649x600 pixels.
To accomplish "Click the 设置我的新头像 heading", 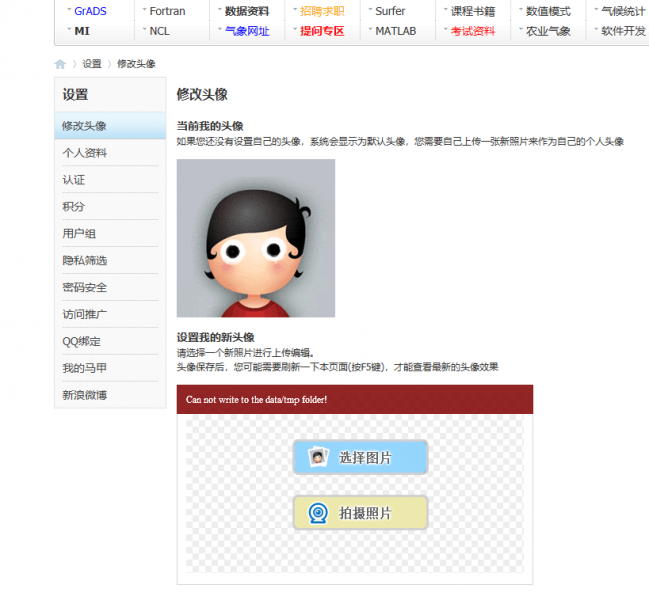I will [216, 337].
